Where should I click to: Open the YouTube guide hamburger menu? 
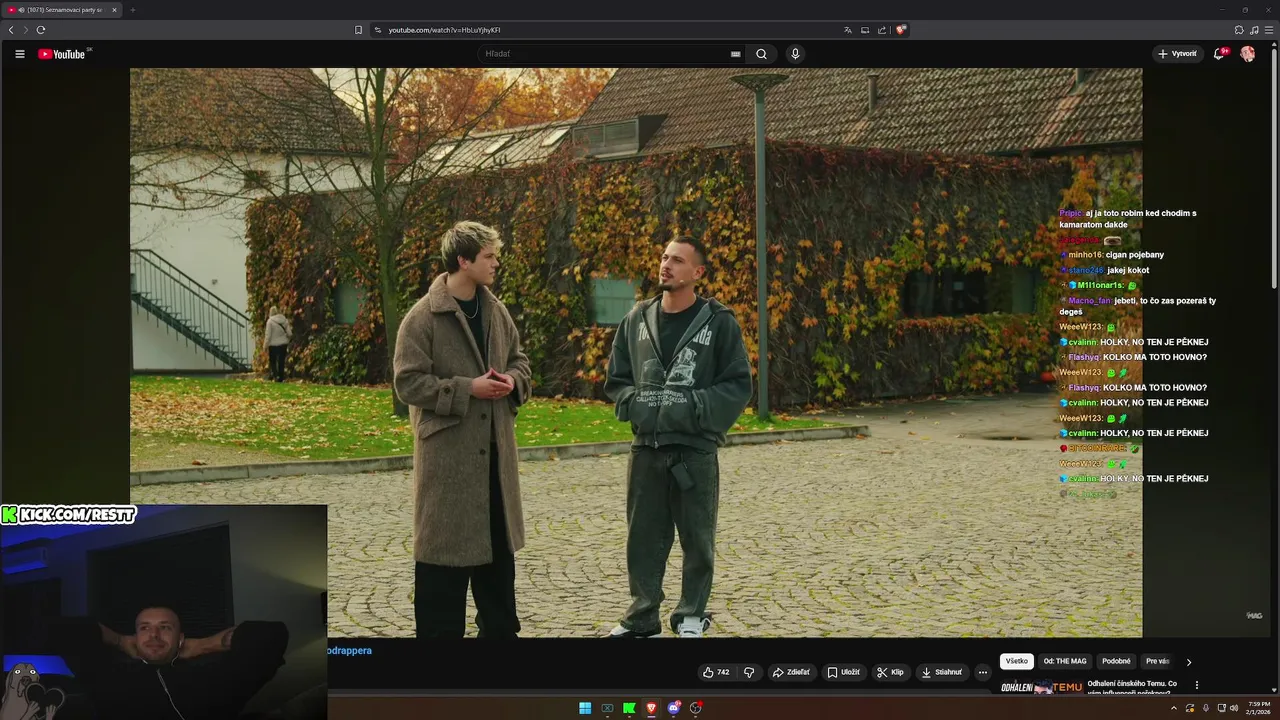19,54
